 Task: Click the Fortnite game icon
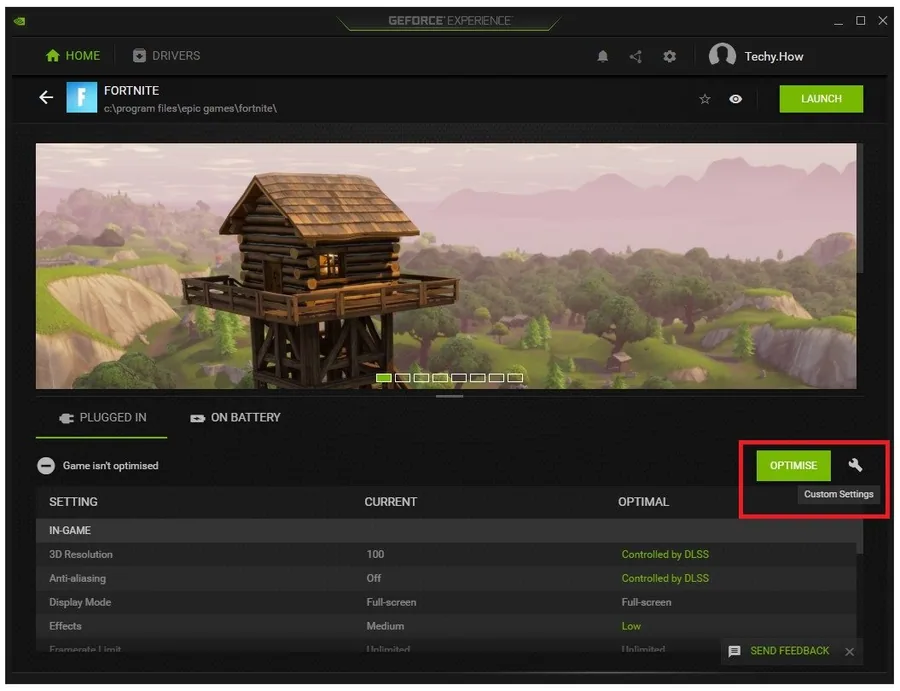[82, 98]
